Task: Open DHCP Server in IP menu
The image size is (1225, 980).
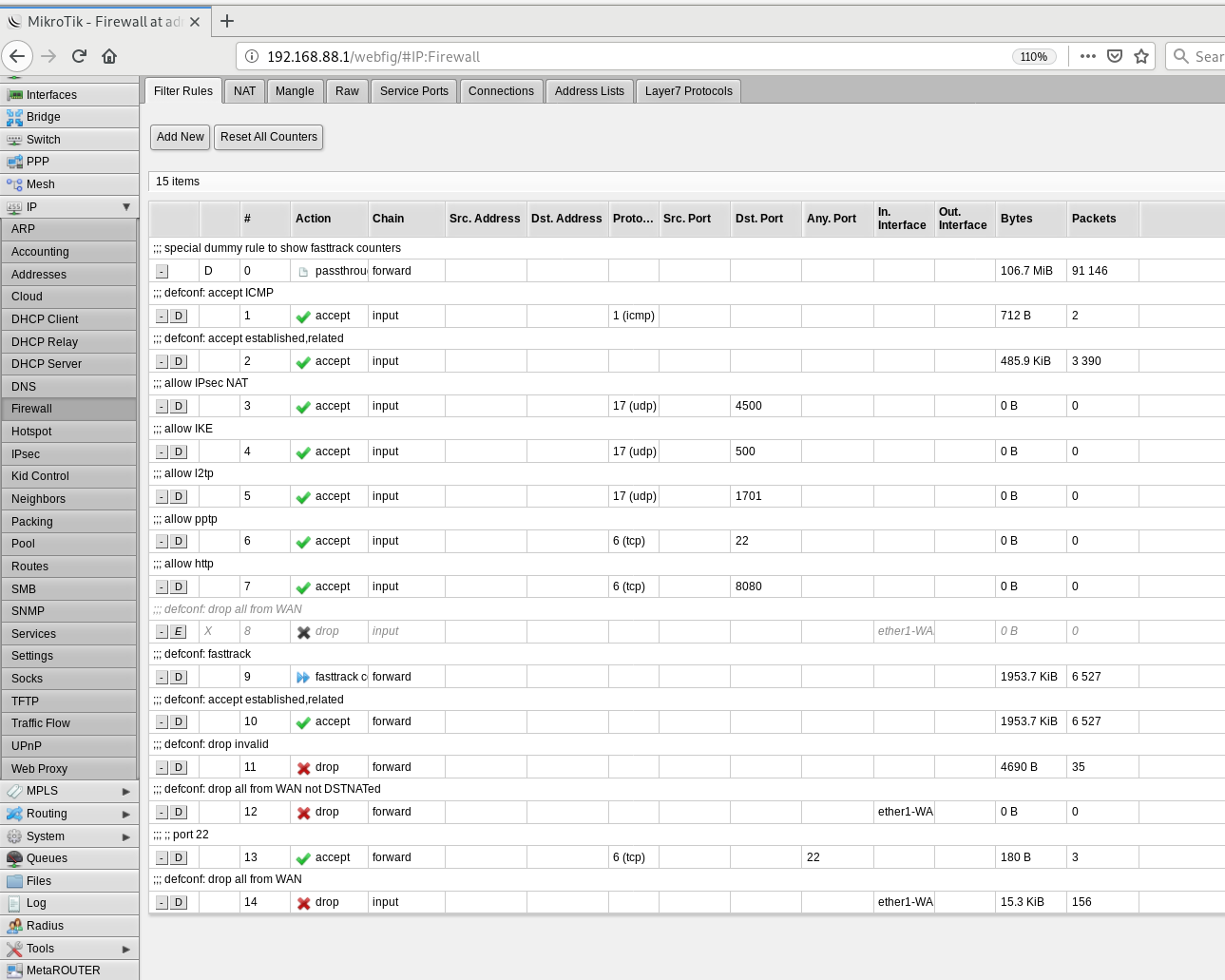Action: (68, 364)
